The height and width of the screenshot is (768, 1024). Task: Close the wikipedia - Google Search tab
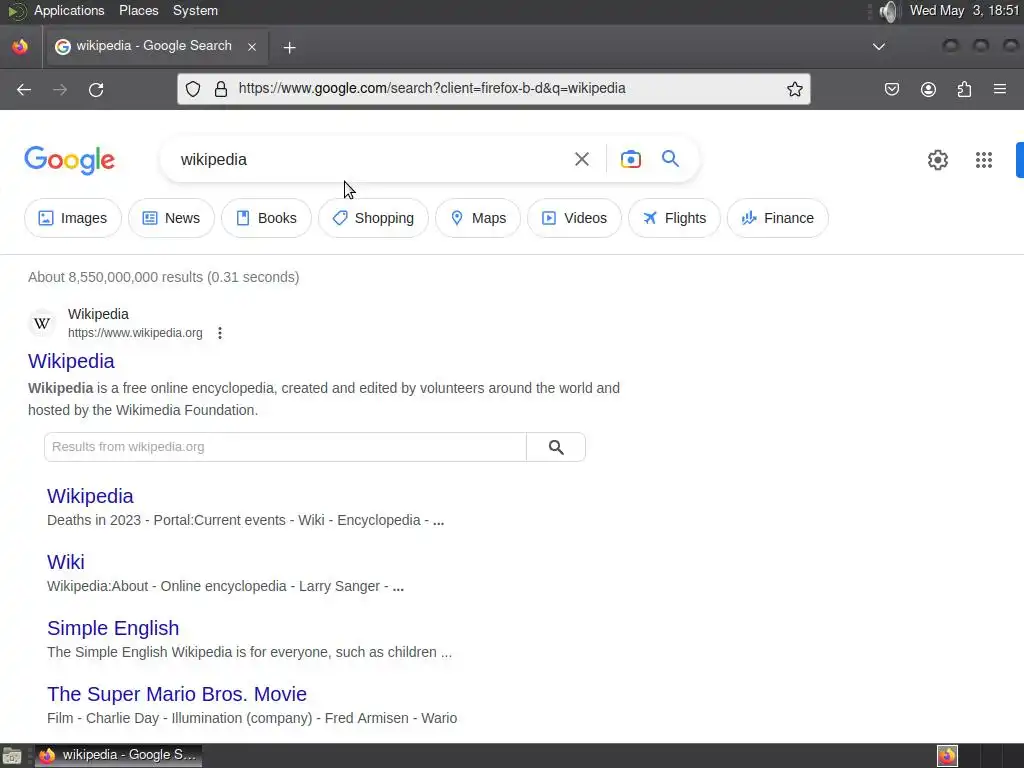[x=252, y=46]
